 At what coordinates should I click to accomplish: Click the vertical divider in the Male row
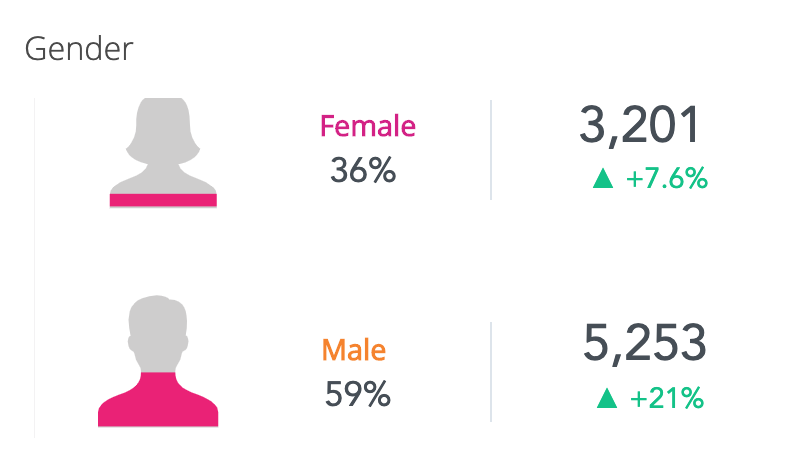point(491,371)
